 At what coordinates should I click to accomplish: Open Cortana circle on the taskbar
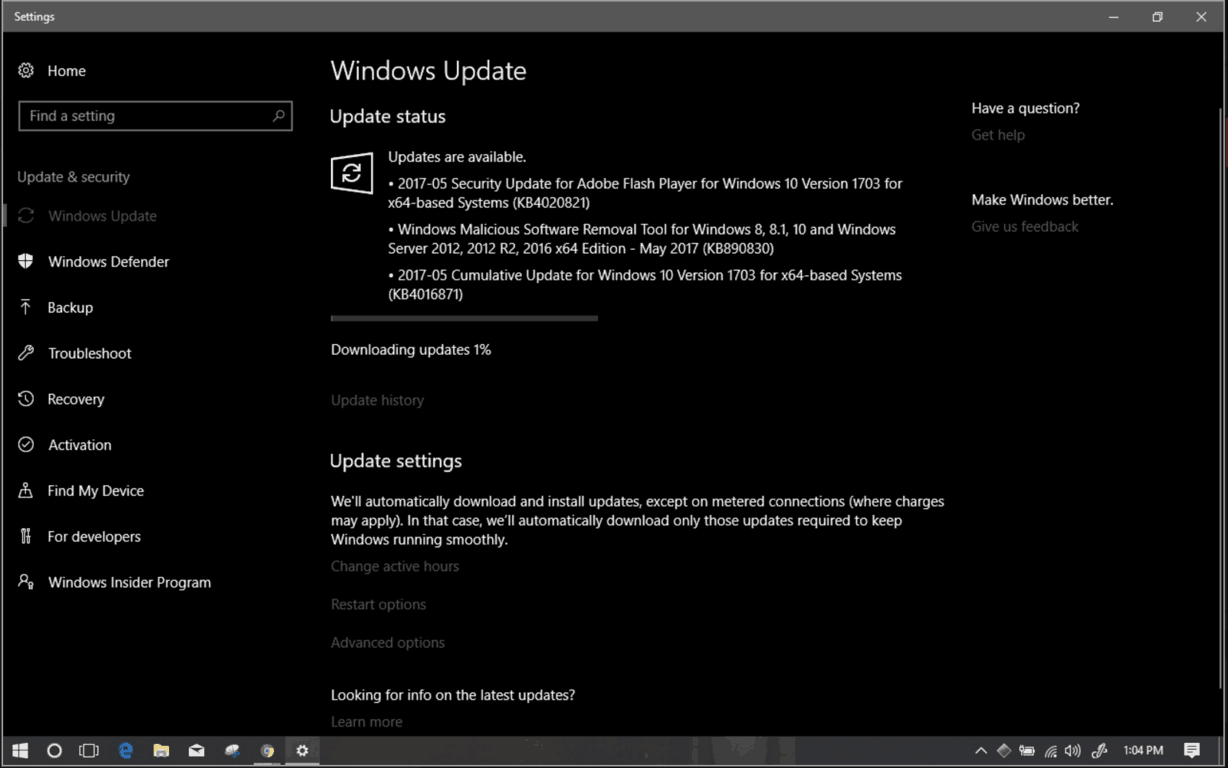(x=55, y=750)
